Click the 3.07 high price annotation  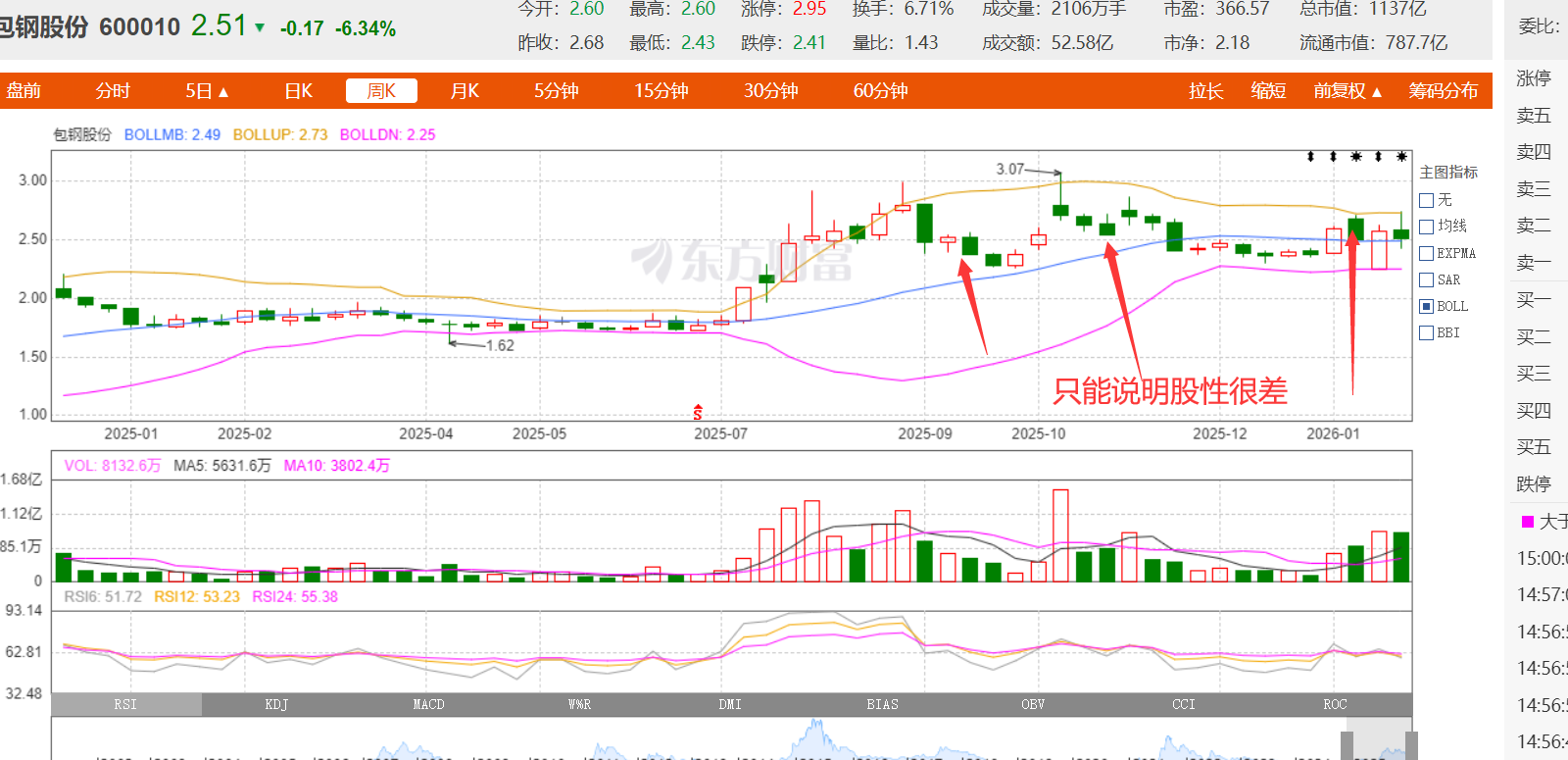point(1009,170)
